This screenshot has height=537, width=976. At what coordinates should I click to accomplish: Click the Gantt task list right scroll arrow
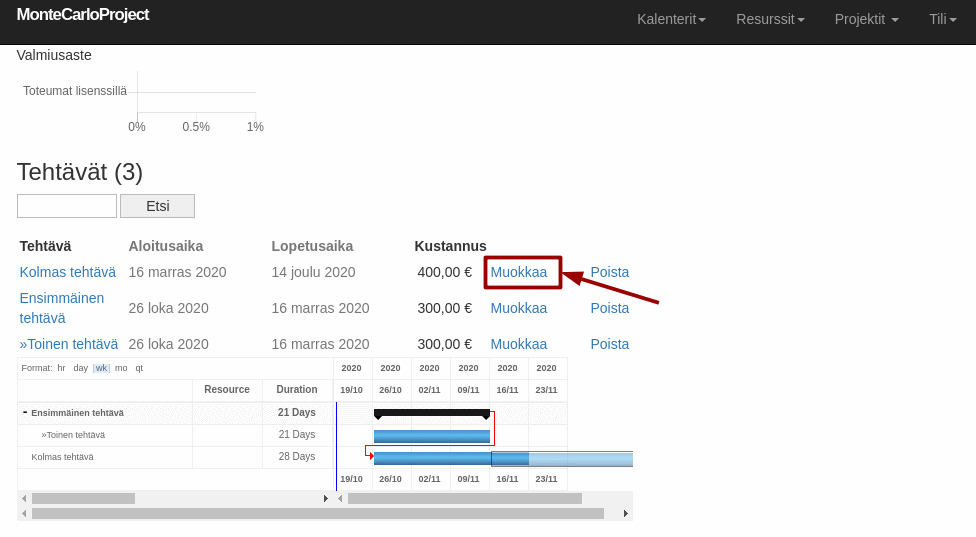tap(326, 498)
